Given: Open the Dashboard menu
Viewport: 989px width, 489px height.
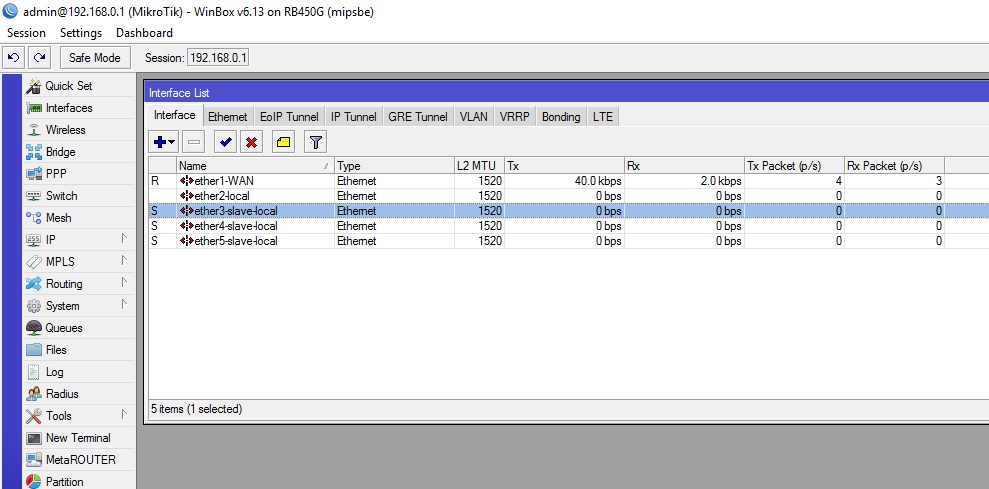Looking at the screenshot, I should [144, 33].
